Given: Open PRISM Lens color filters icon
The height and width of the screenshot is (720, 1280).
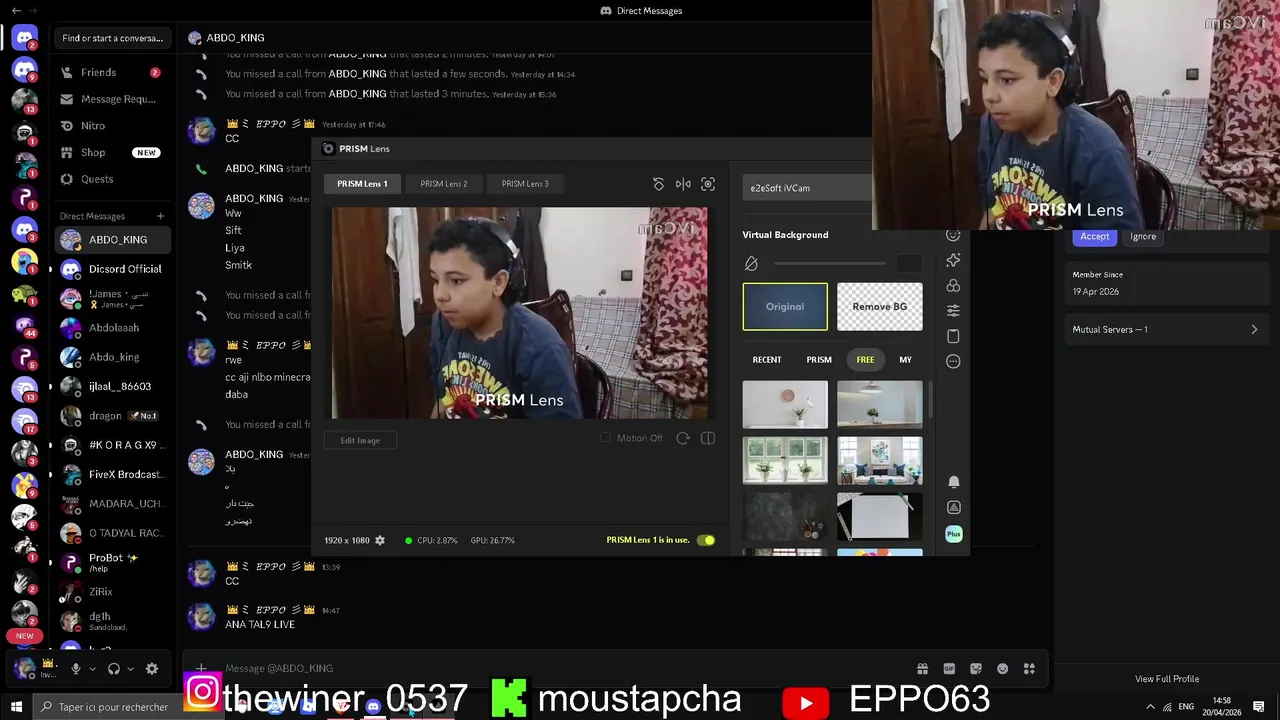Looking at the screenshot, I should (953, 286).
